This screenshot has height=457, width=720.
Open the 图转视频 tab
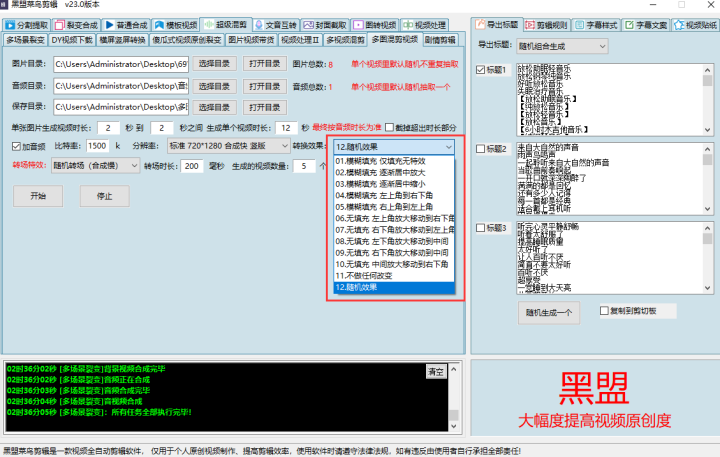tap(375, 25)
